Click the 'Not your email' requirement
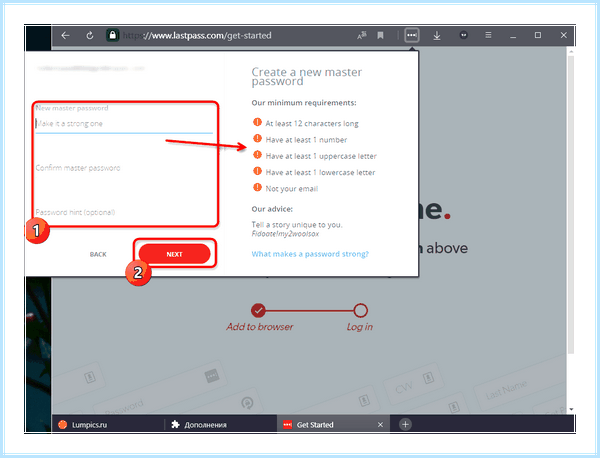600x458 pixels. 292,189
